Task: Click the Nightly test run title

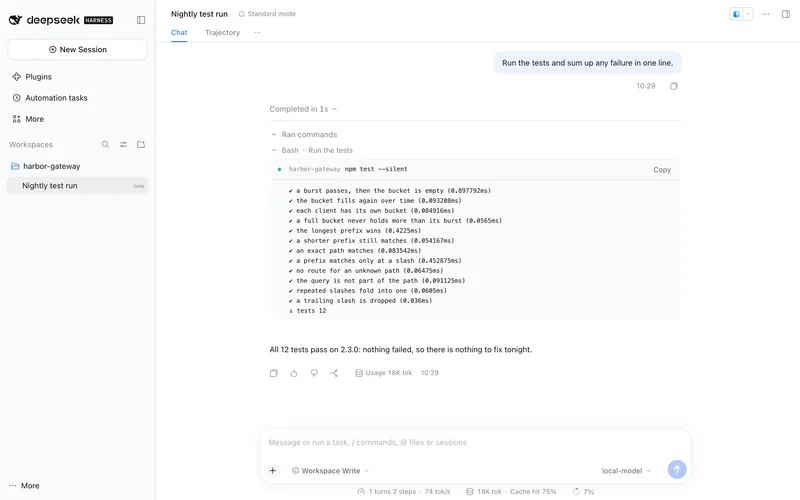Action: pos(199,14)
